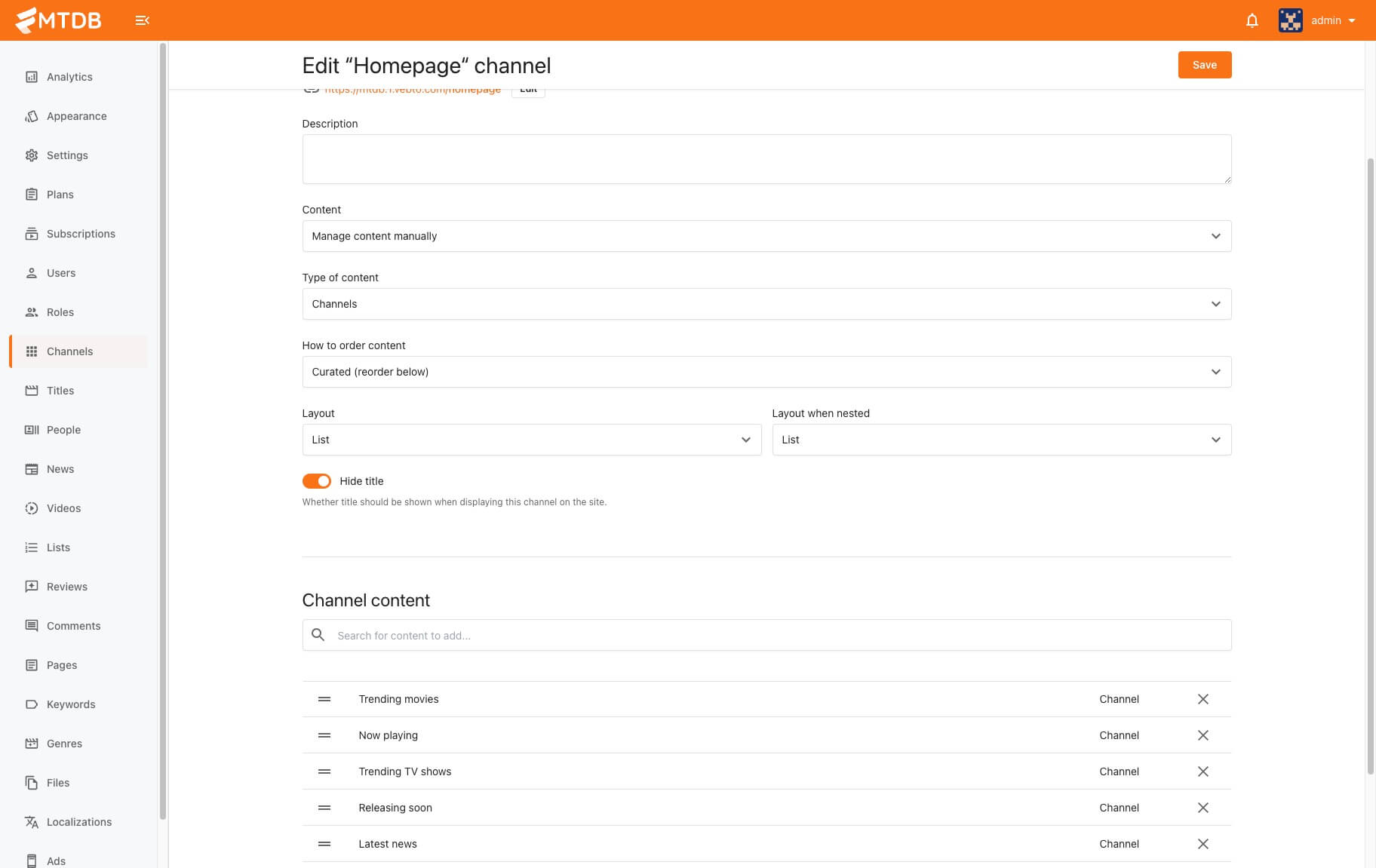Click the MTDB logo
The width and height of the screenshot is (1376, 868).
59,20
